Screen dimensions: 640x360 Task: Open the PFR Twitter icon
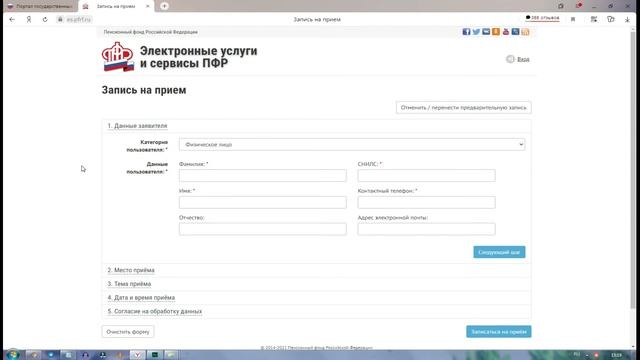tap(476, 32)
